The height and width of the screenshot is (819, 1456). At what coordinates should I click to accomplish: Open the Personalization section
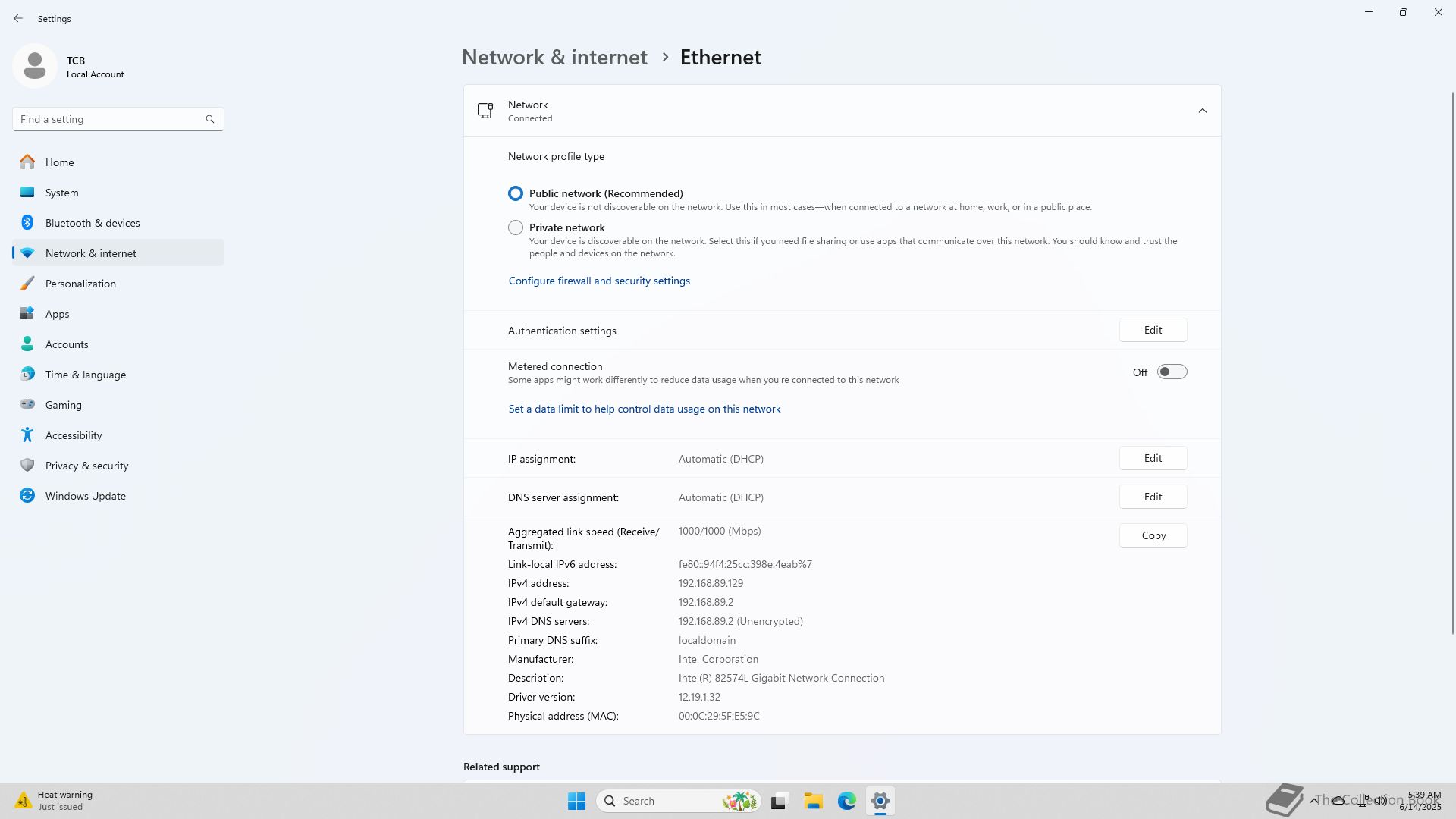[80, 284]
